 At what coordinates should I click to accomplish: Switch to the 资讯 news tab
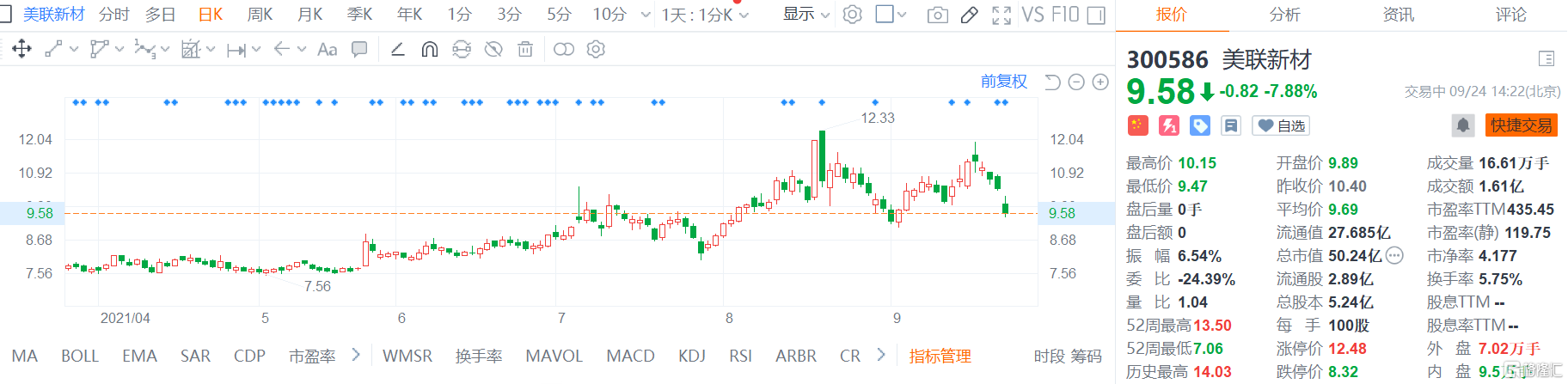1398,15
